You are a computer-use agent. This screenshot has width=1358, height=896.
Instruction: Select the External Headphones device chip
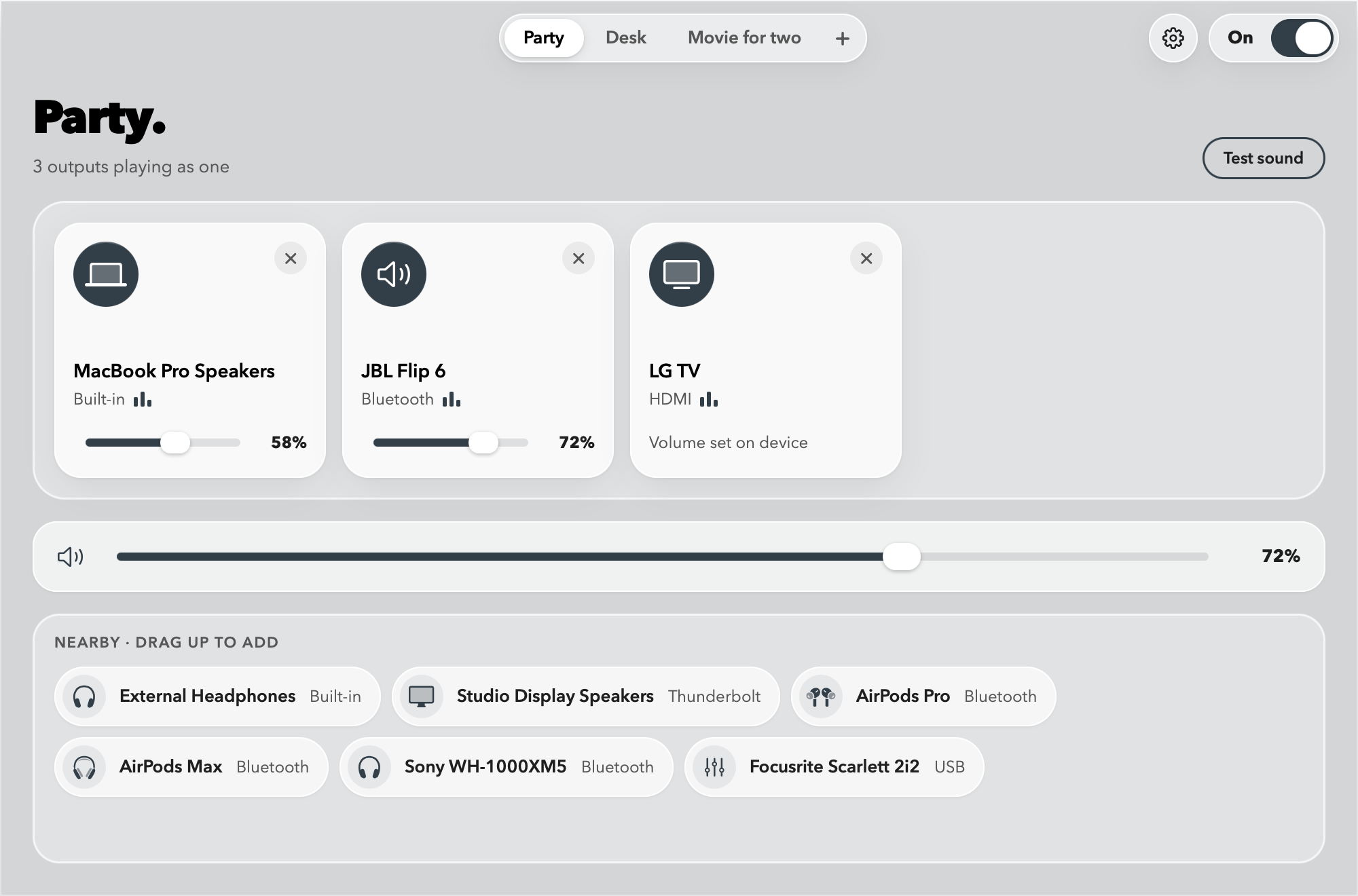pyautogui.click(x=217, y=696)
